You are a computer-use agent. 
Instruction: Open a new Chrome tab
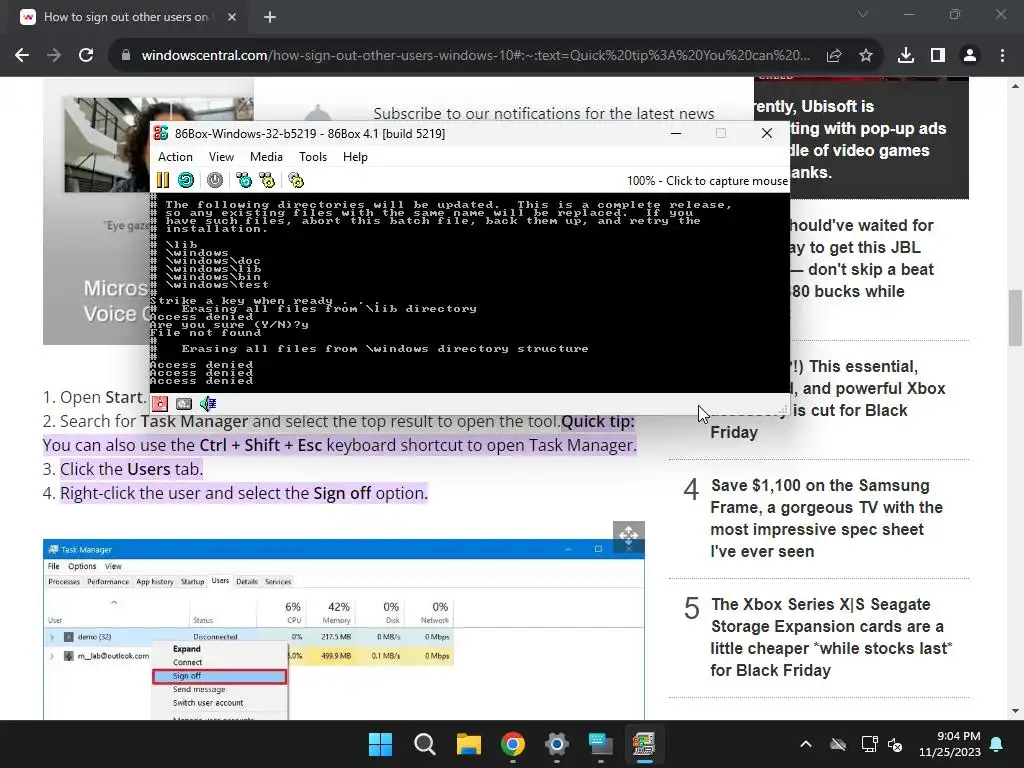tap(270, 17)
